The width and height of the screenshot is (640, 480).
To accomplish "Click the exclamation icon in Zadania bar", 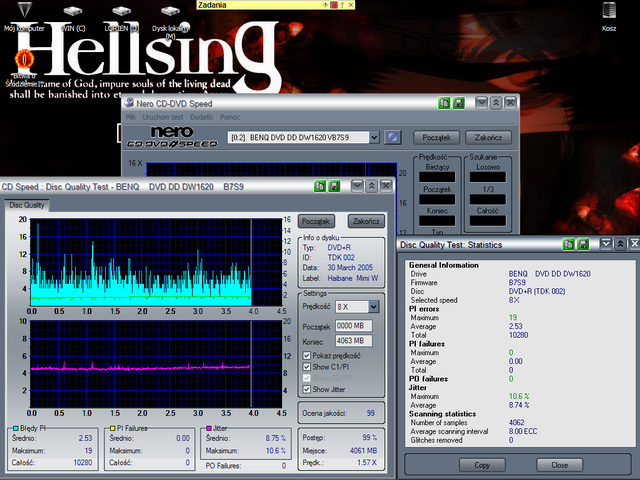I will [342, 5].
